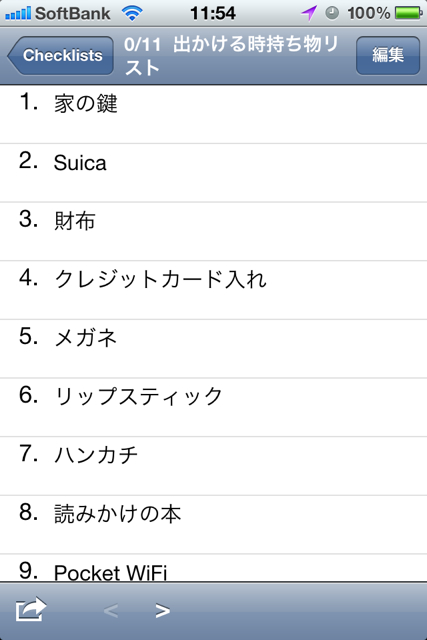427x640 pixels.
Task: Tap the 出かける時持ち物リスト title
Action: [x=232, y=56]
